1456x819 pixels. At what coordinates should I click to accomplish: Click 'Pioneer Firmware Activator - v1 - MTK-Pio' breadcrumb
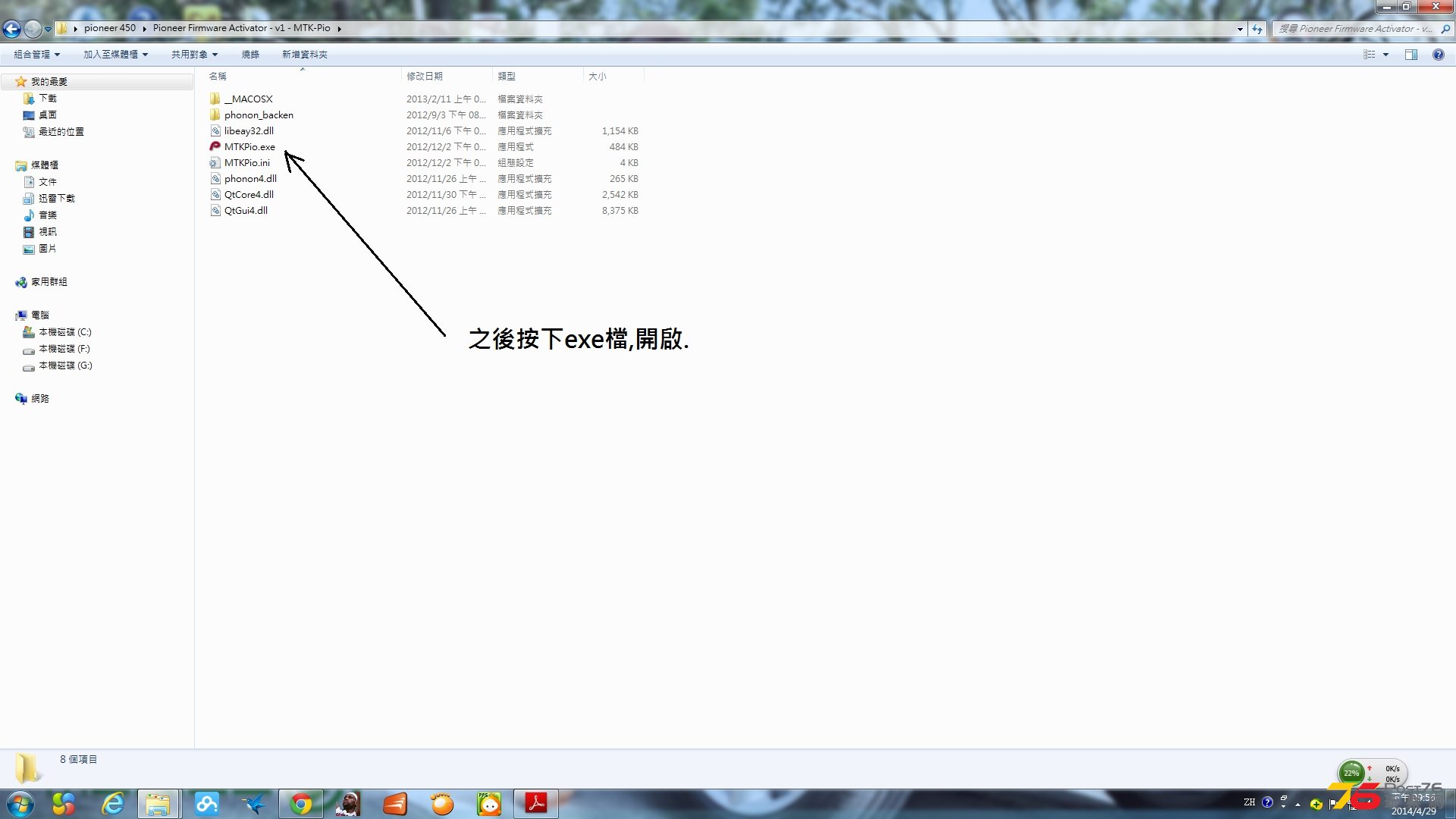[242, 28]
